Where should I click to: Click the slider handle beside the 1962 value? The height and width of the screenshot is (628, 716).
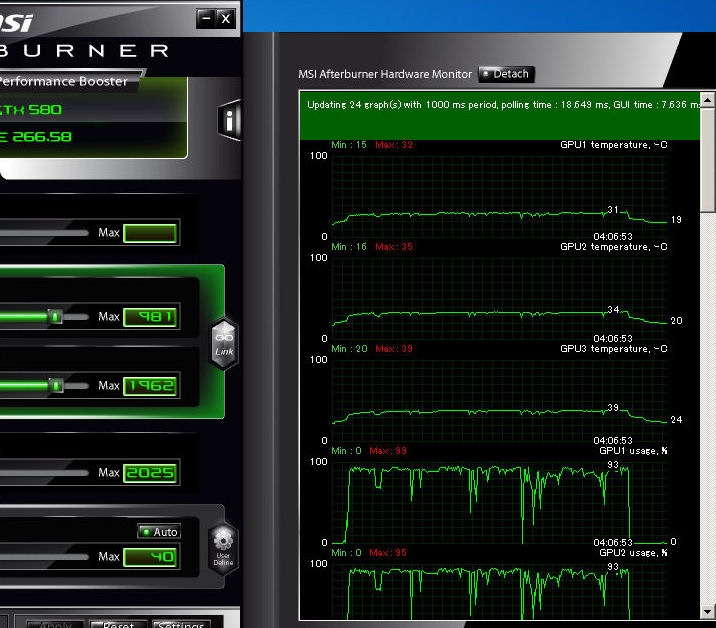click(x=56, y=385)
